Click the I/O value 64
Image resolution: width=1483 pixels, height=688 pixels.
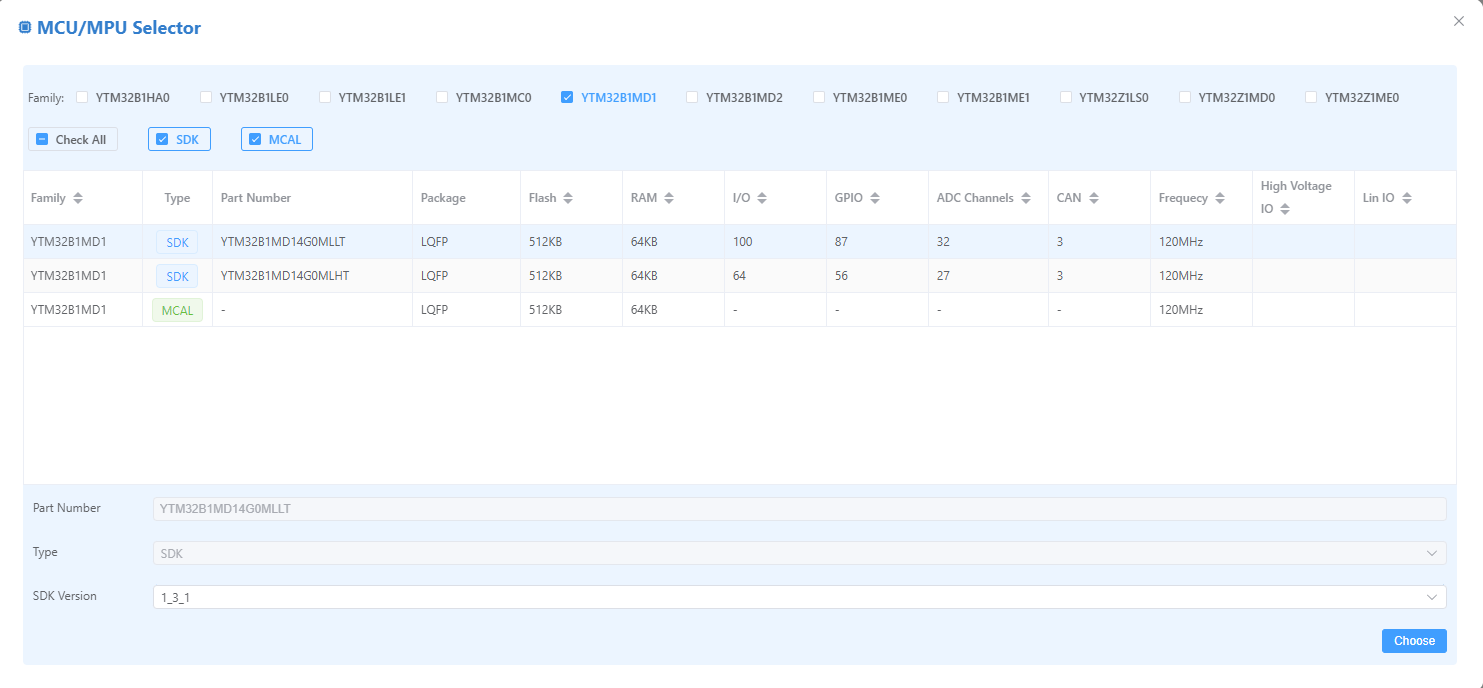(x=740, y=276)
